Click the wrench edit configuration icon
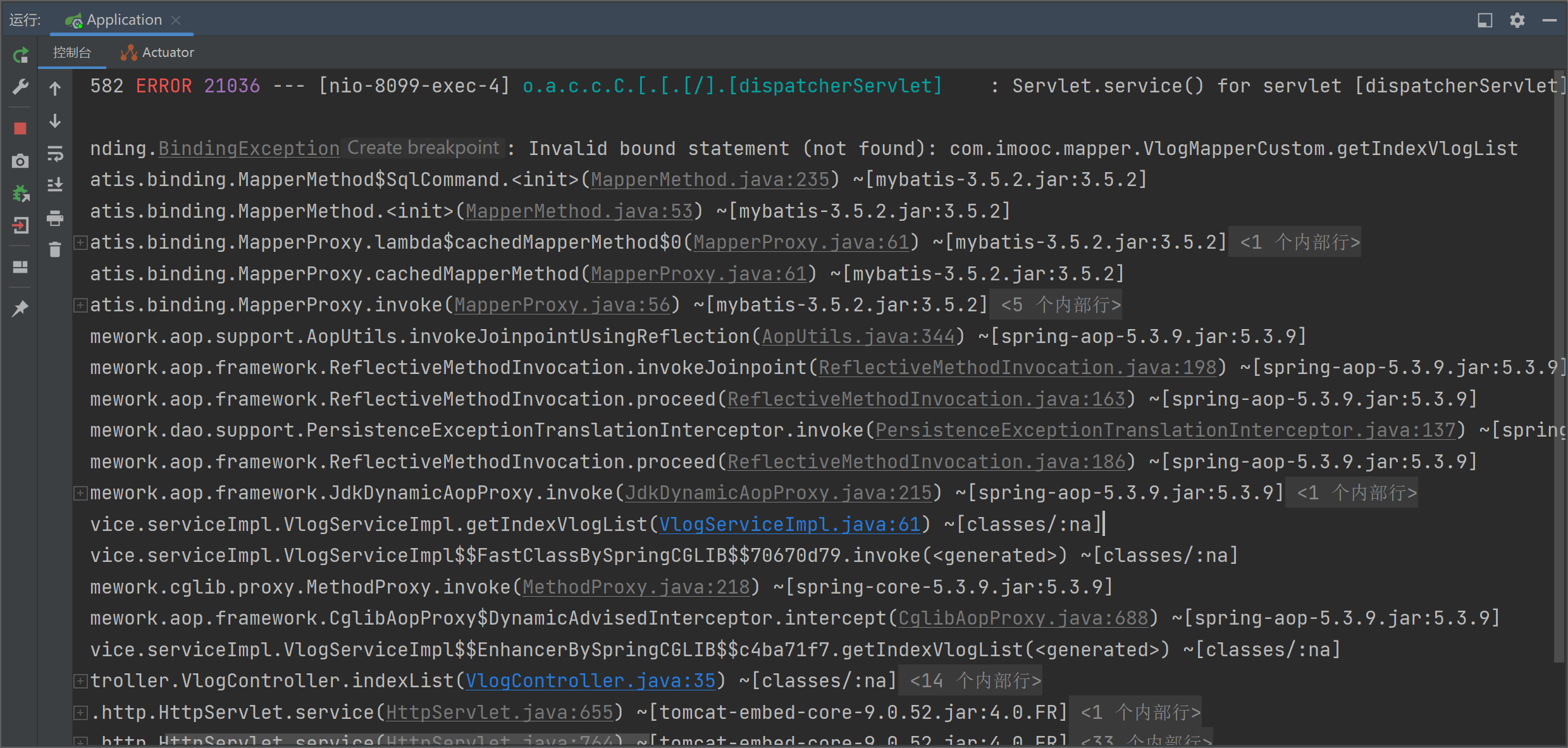Viewport: 1568px width, 748px height. pos(20,87)
